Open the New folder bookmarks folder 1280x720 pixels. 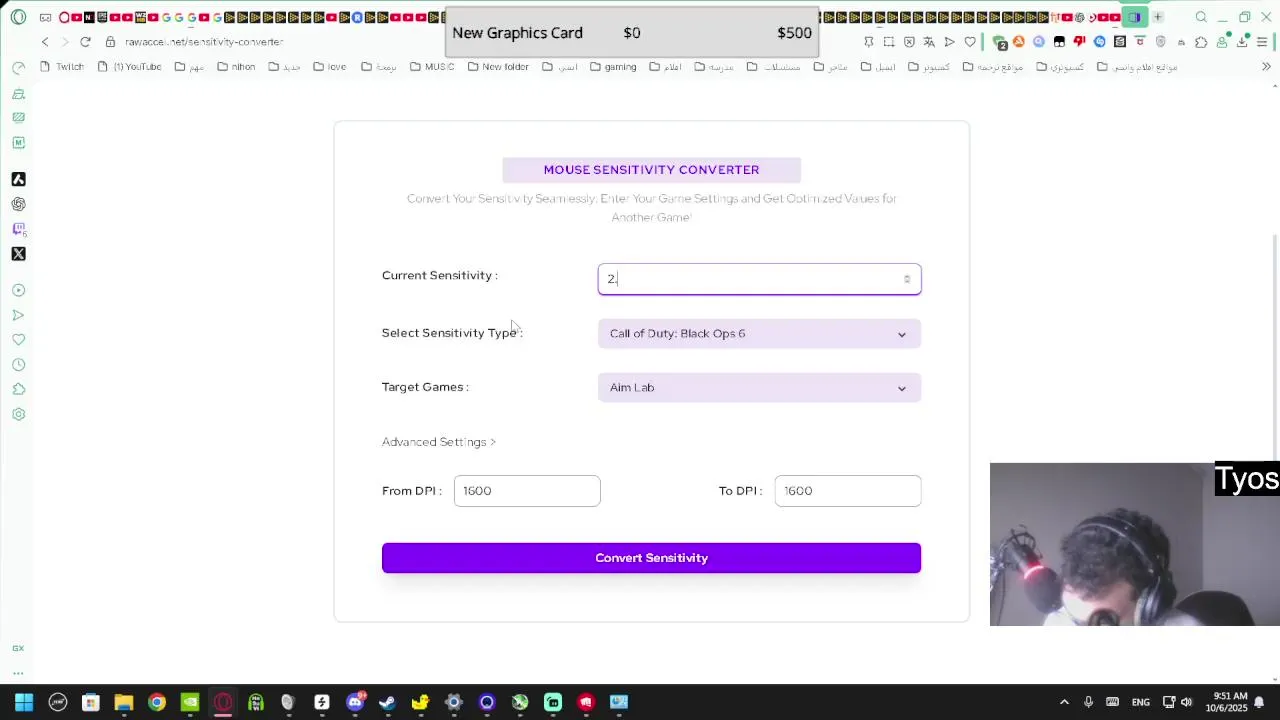click(x=497, y=67)
